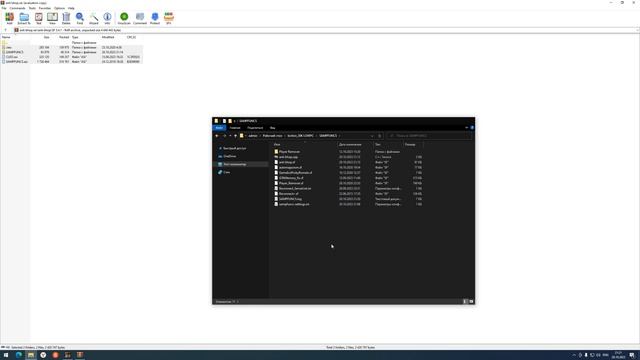Click the Extract To toolbar icon
The image size is (640, 360).
click(x=24, y=18)
